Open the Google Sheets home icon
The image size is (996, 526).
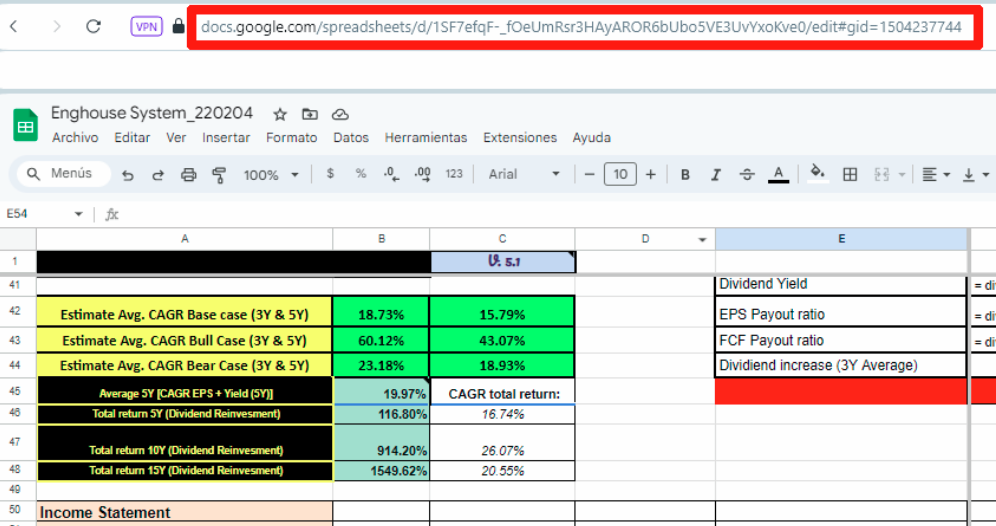click(x=25, y=125)
